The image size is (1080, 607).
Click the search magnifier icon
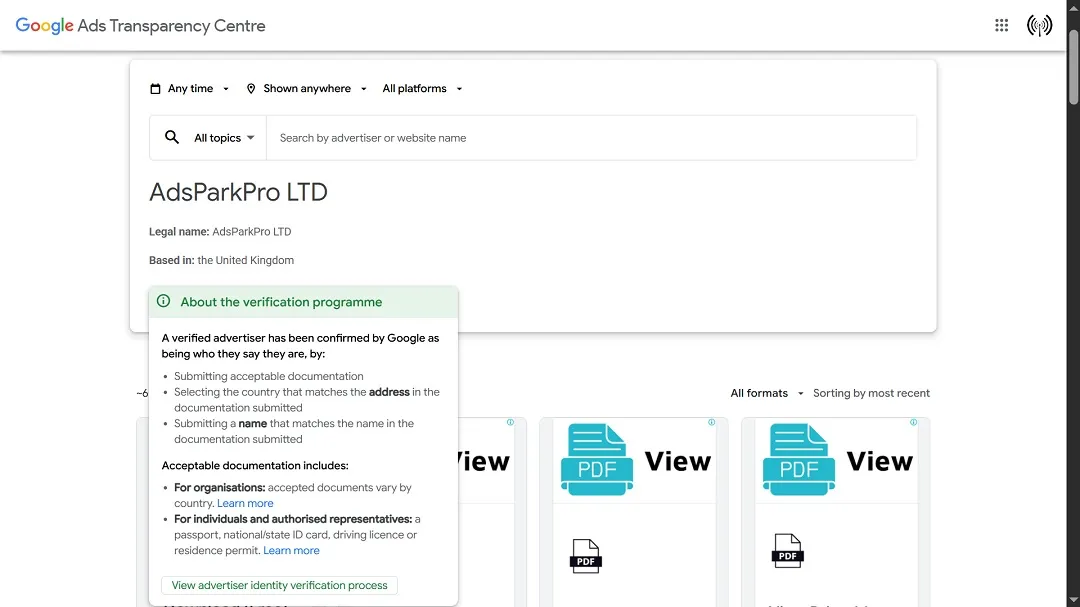(x=172, y=137)
